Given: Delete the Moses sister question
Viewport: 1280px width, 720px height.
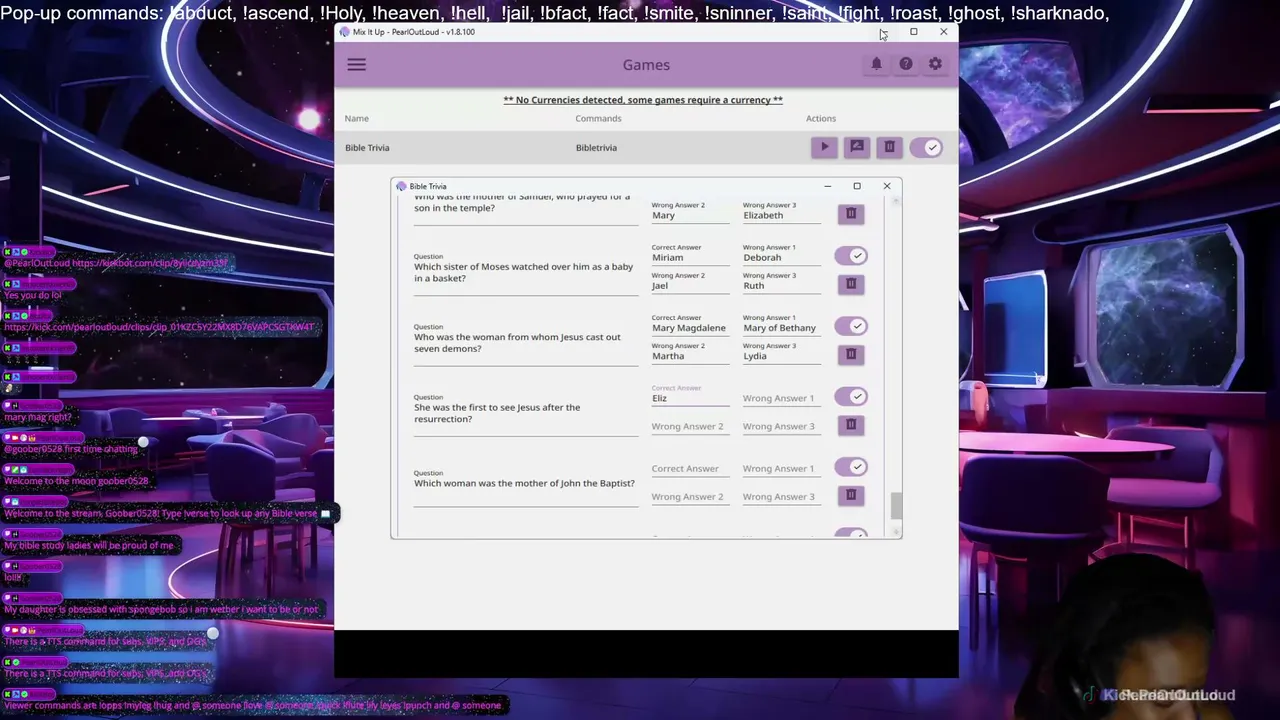Looking at the screenshot, I should click(851, 284).
